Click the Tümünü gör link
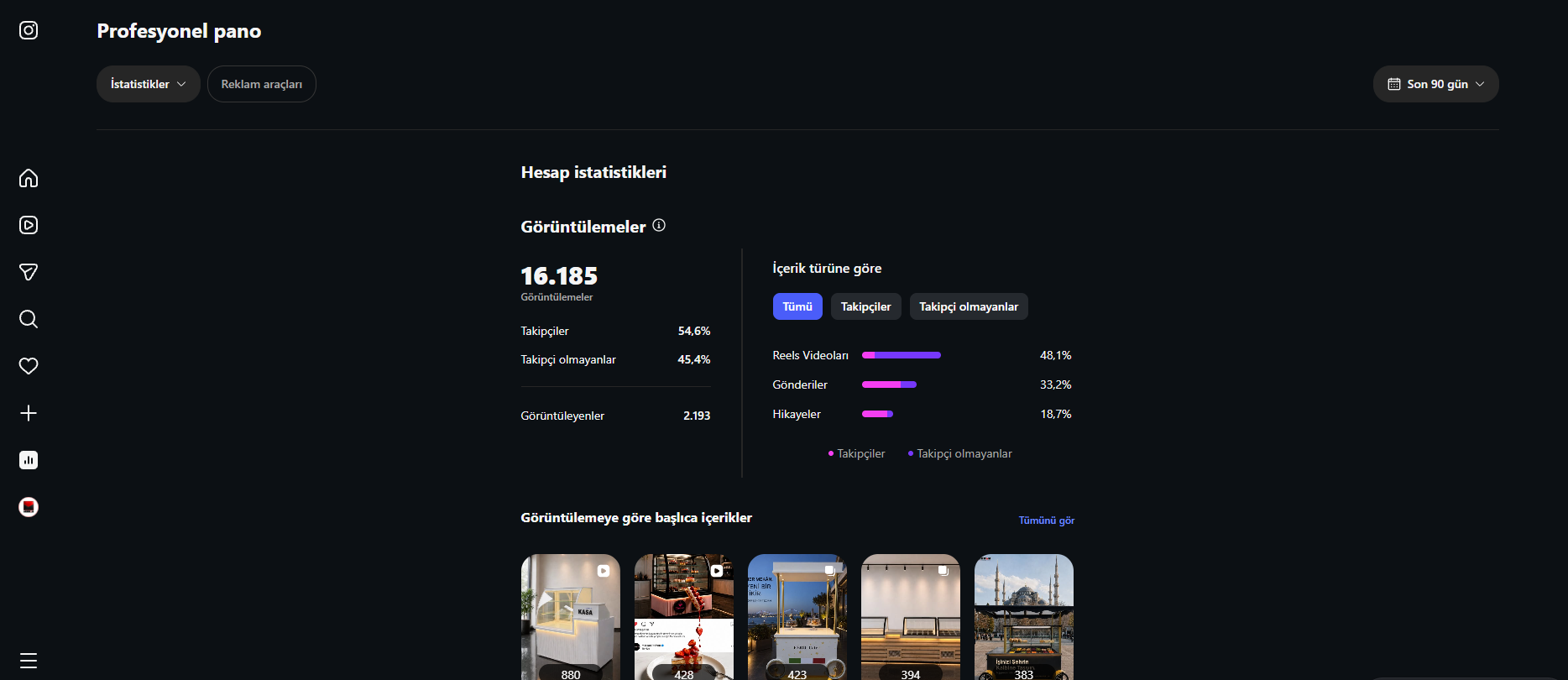 (x=1047, y=520)
